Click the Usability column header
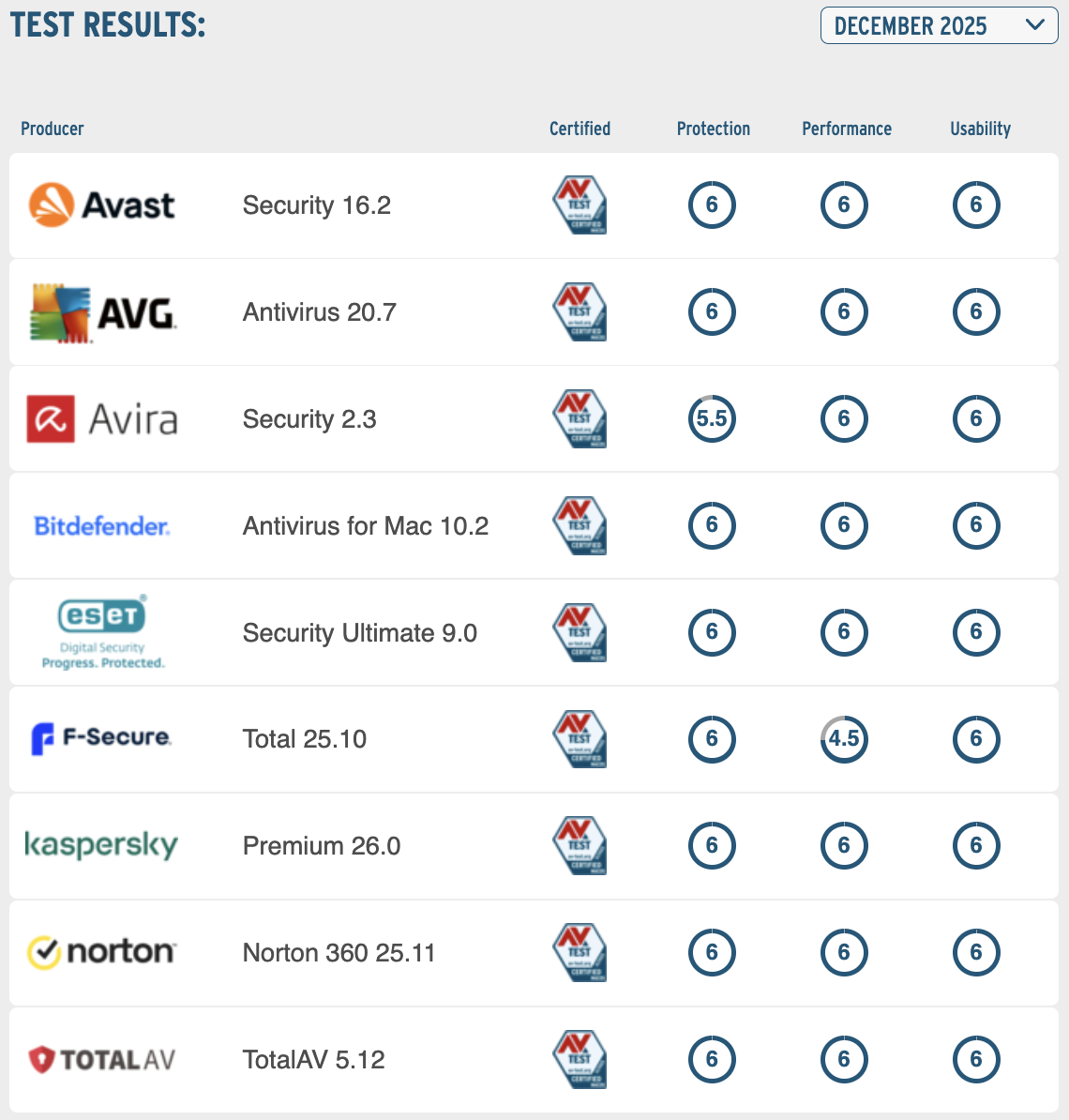This screenshot has width=1069, height=1120. point(980,129)
